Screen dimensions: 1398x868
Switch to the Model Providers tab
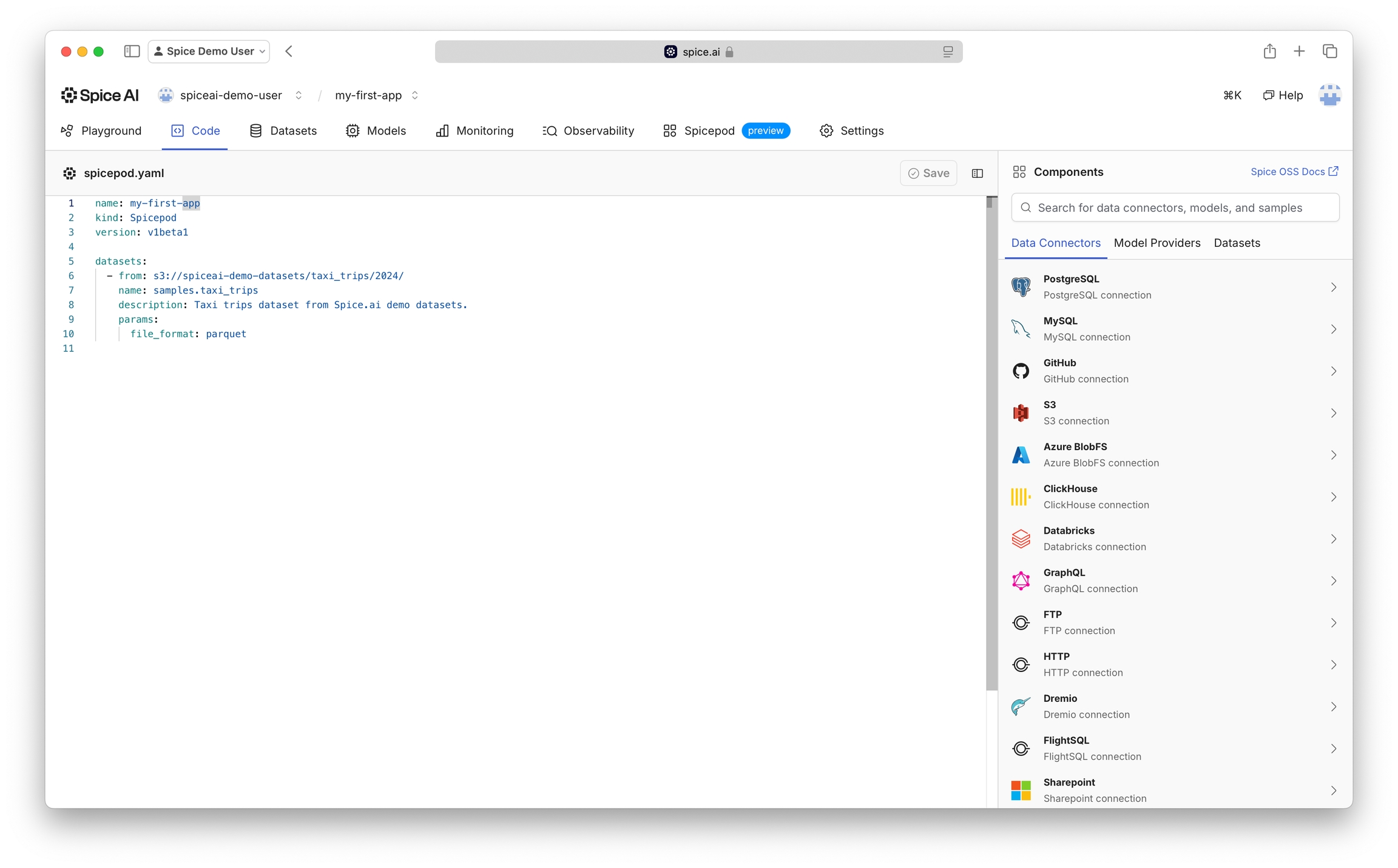[x=1157, y=243]
